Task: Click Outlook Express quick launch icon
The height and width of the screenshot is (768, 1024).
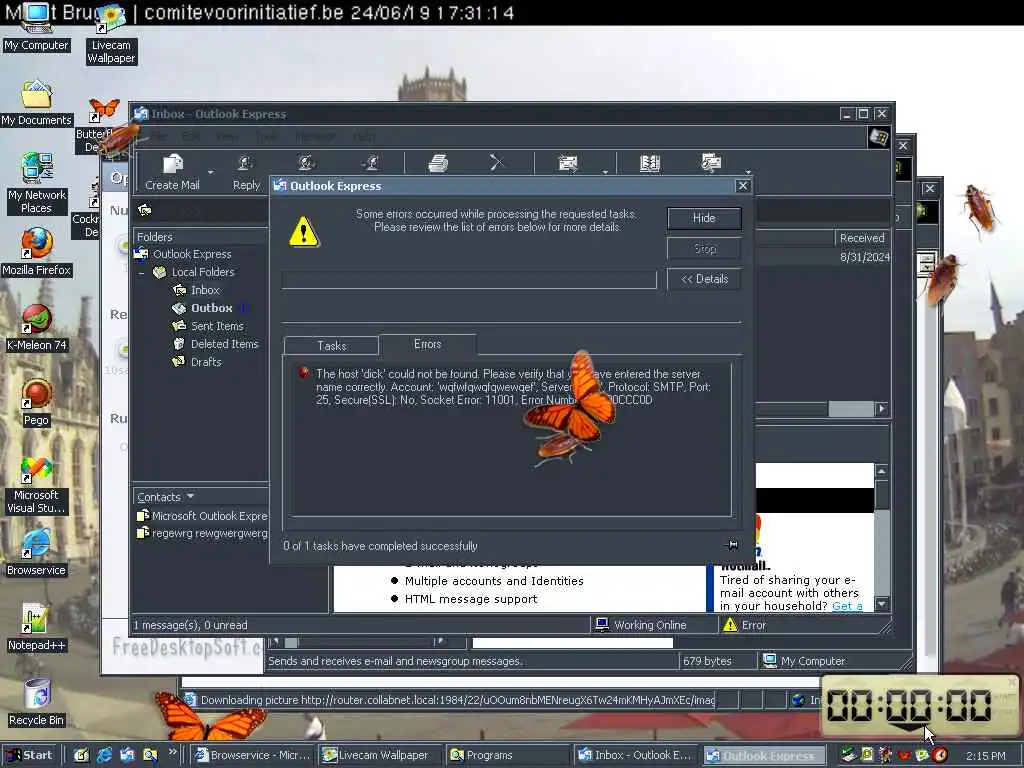Action: pyautogui.click(x=127, y=755)
